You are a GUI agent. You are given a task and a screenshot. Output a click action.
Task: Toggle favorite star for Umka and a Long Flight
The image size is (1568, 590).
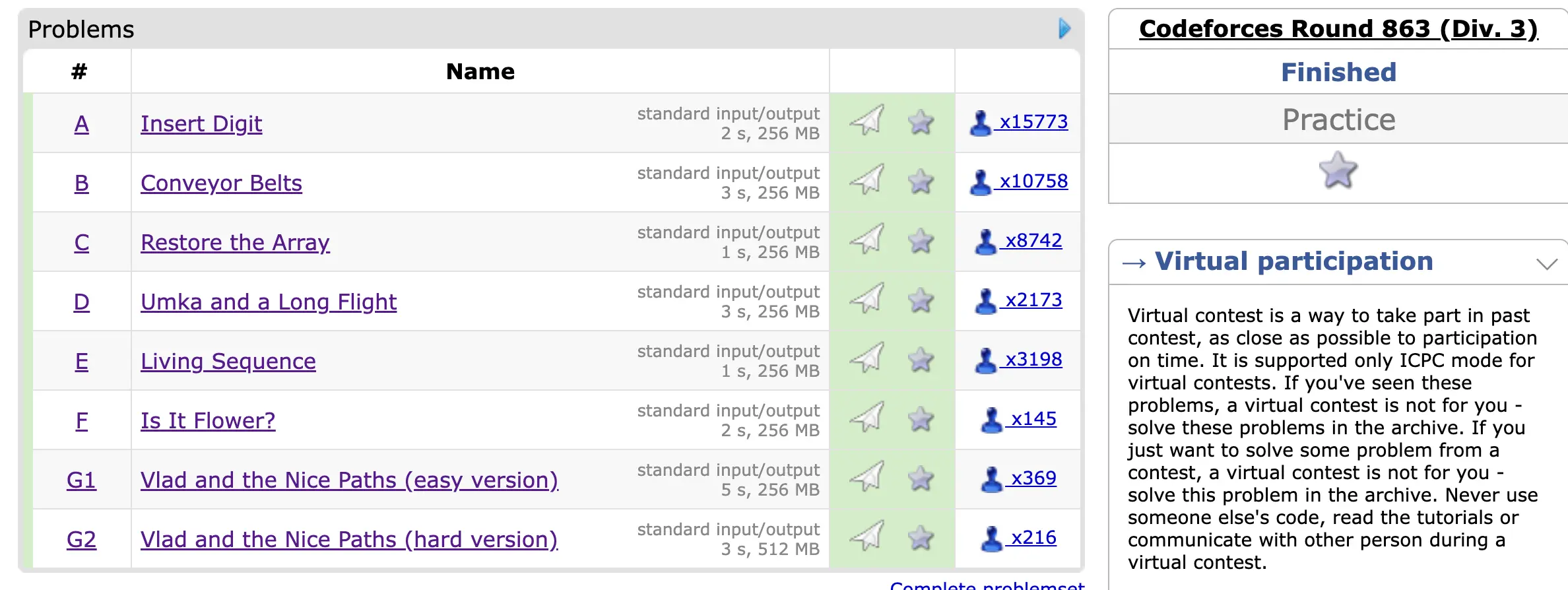921,300
